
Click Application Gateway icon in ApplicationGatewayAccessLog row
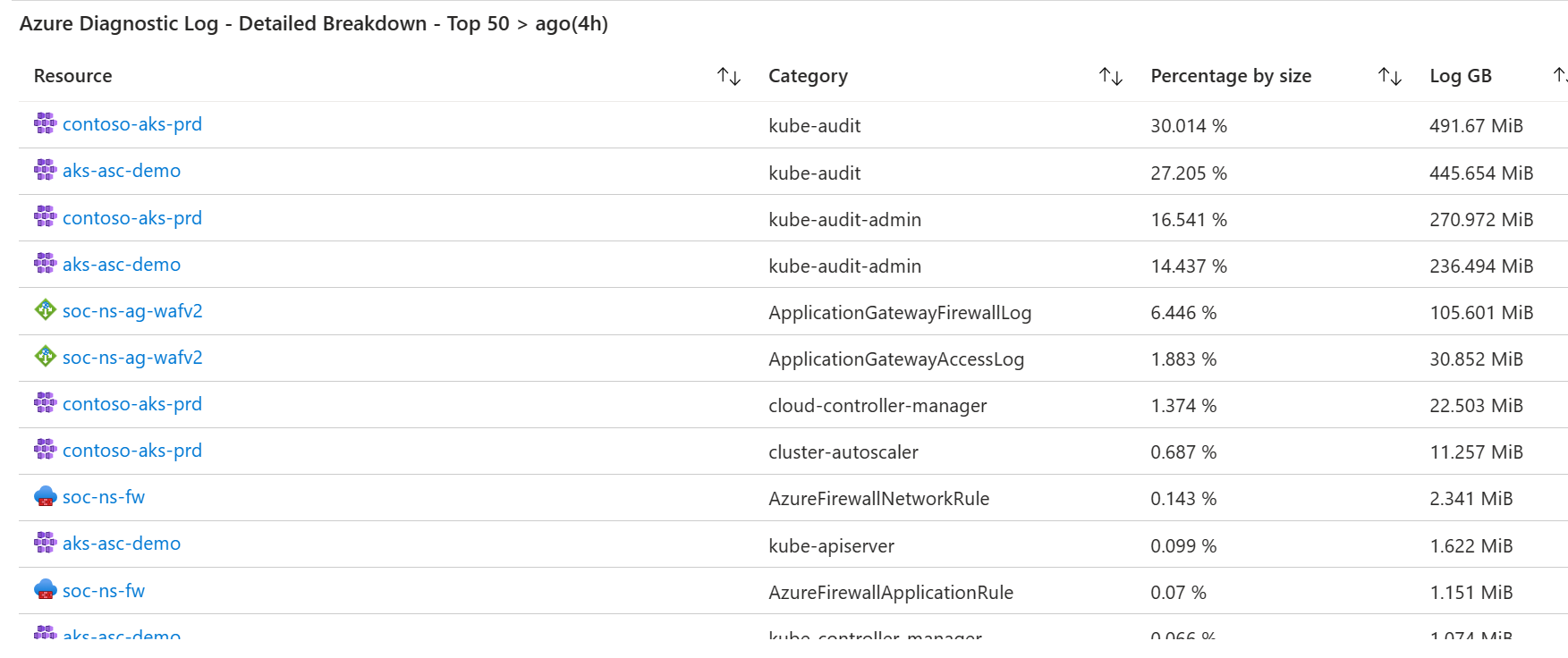pos(45,357)
